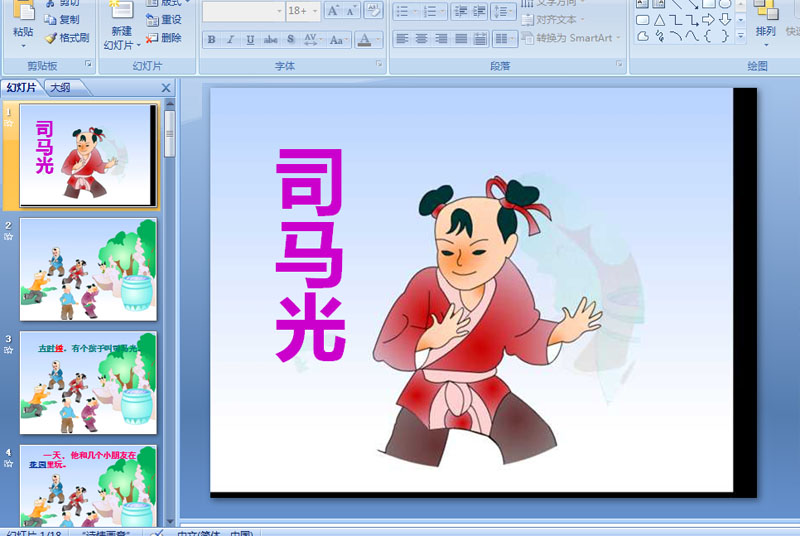800x536 pixels.
Task: Toggle Bold formatting button
Action: 211,39
